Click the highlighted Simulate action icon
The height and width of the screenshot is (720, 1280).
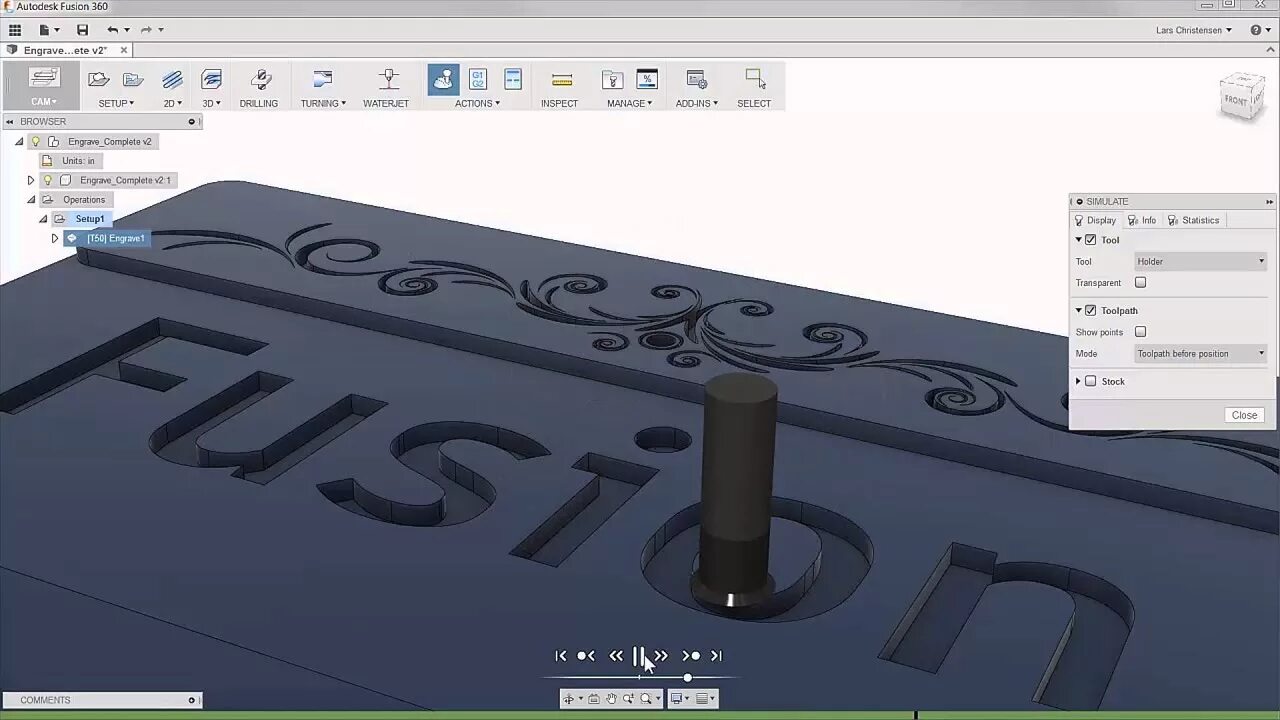[443, 79]
